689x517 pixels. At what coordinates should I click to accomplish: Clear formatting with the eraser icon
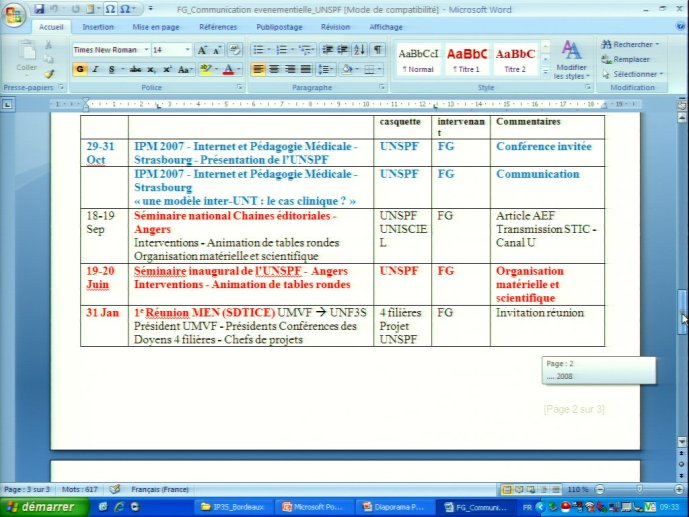pos(235,50)
